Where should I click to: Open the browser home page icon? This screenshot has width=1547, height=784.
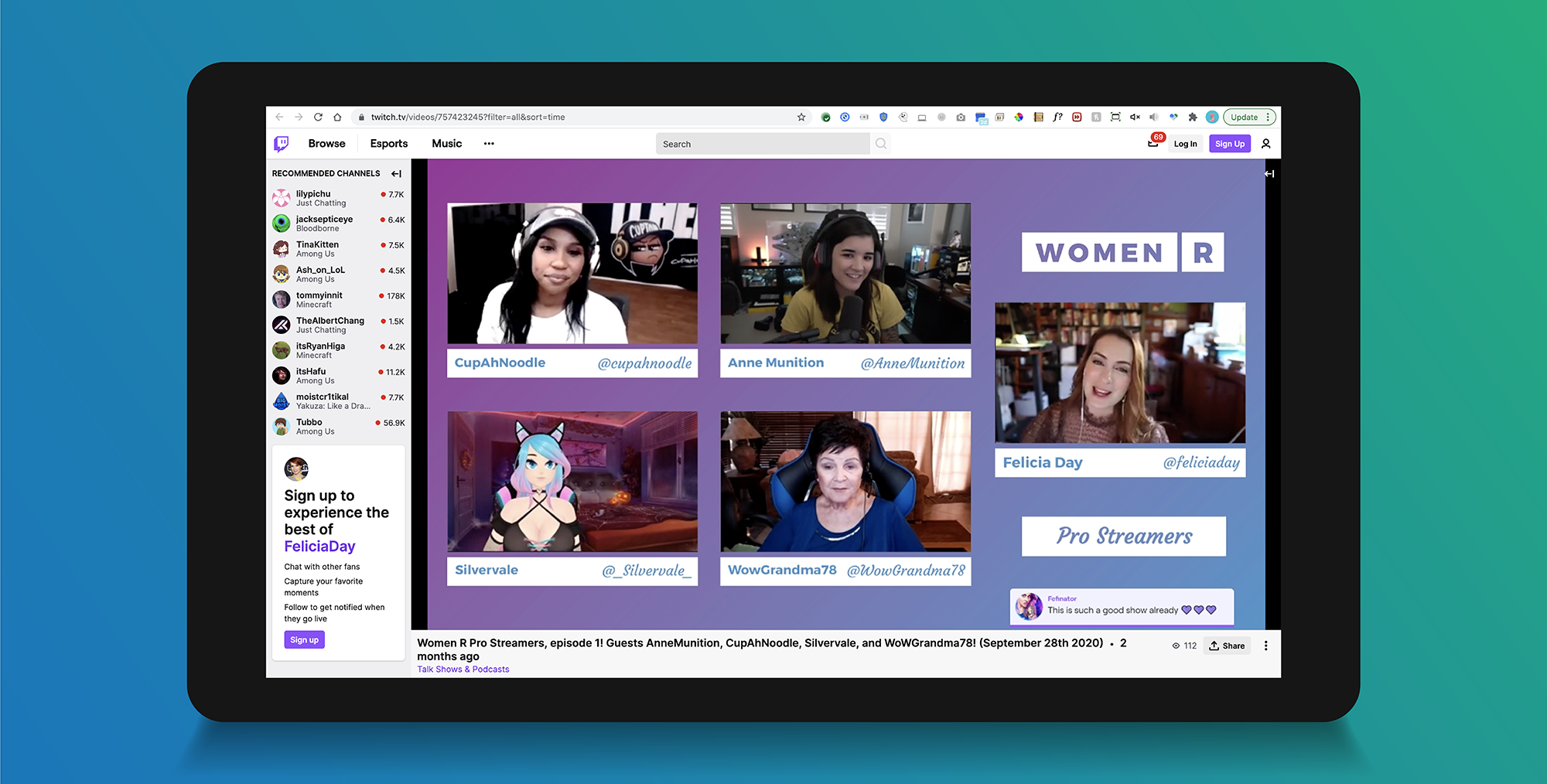[337, 118]
